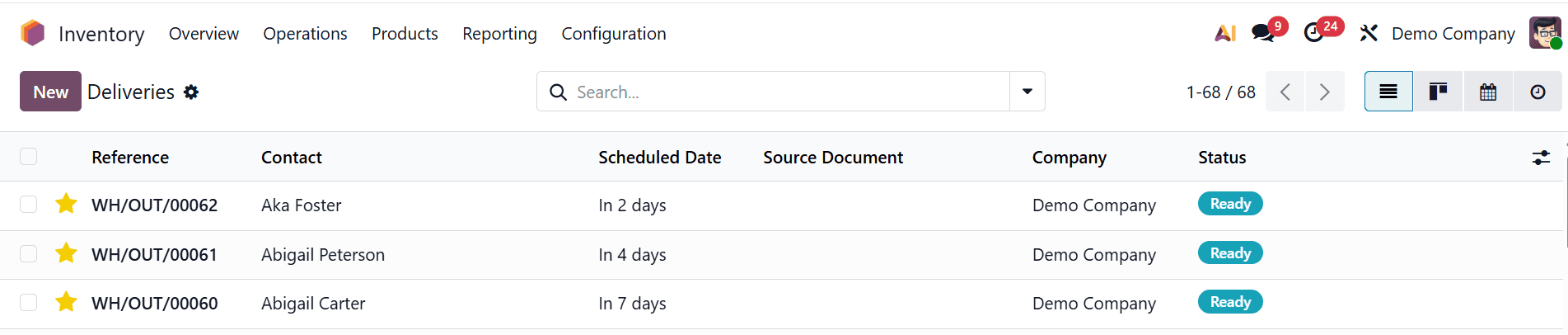Open the Configuration menu
1568x335 pixels.
(x=613, y=34)
